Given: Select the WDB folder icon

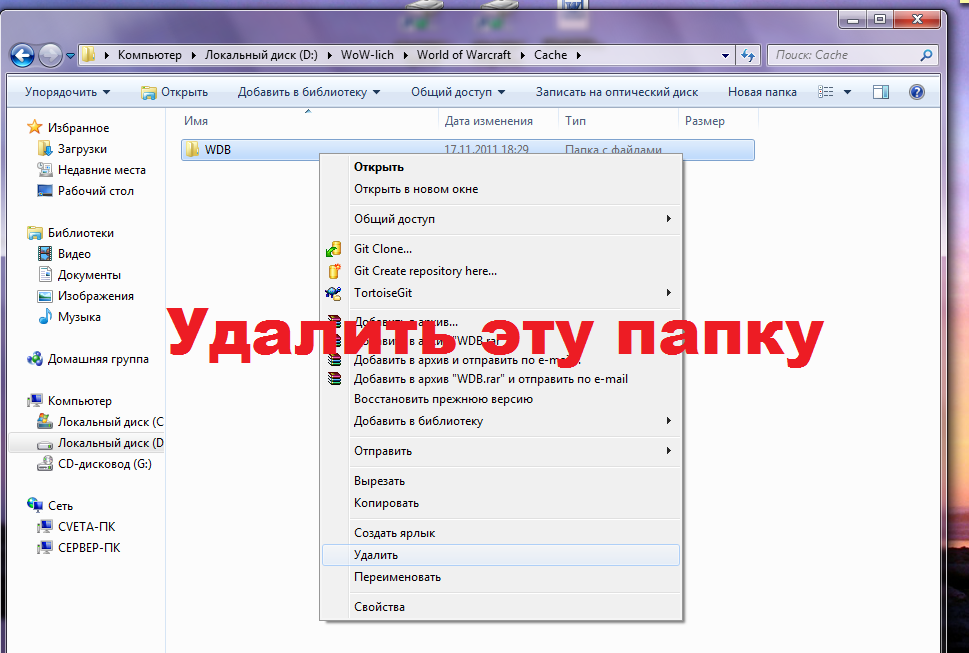Looking at the screenshot, I should (x=192, y=150).
